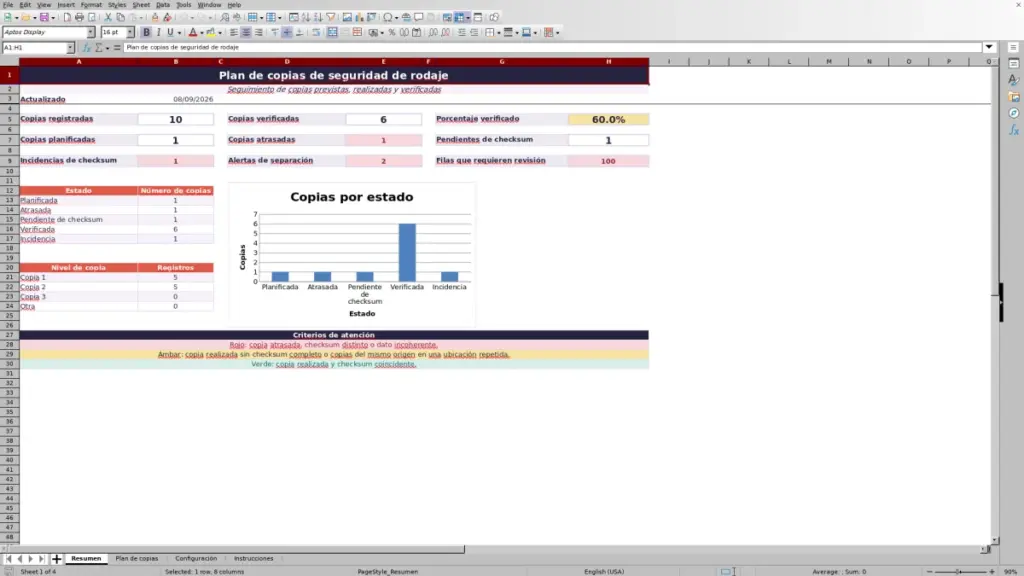Click the formula input line
Screen dimensions: 1024x576
[x=552, y=47]
